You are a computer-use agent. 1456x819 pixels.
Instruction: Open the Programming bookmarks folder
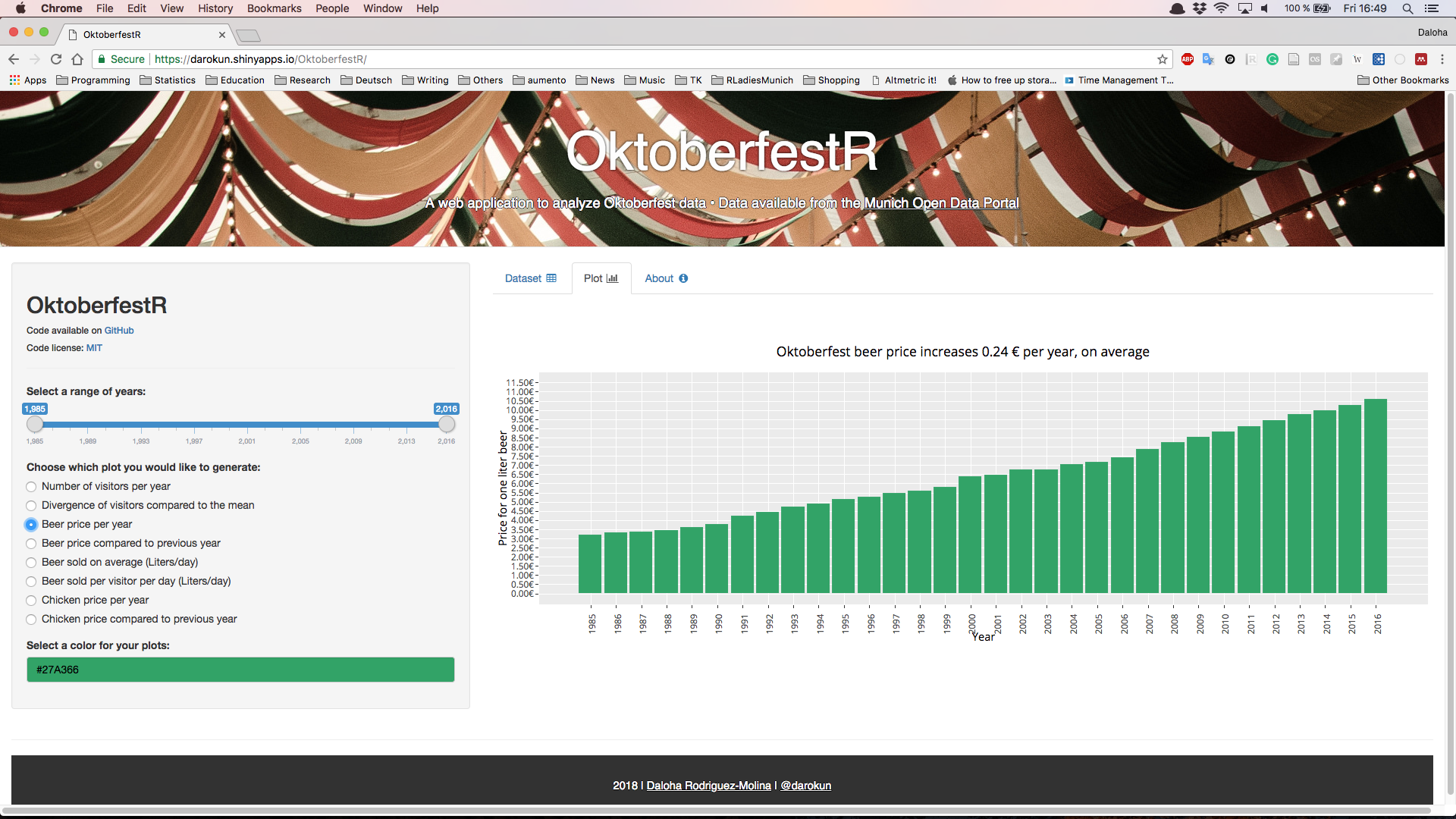(x=93, y=80)
